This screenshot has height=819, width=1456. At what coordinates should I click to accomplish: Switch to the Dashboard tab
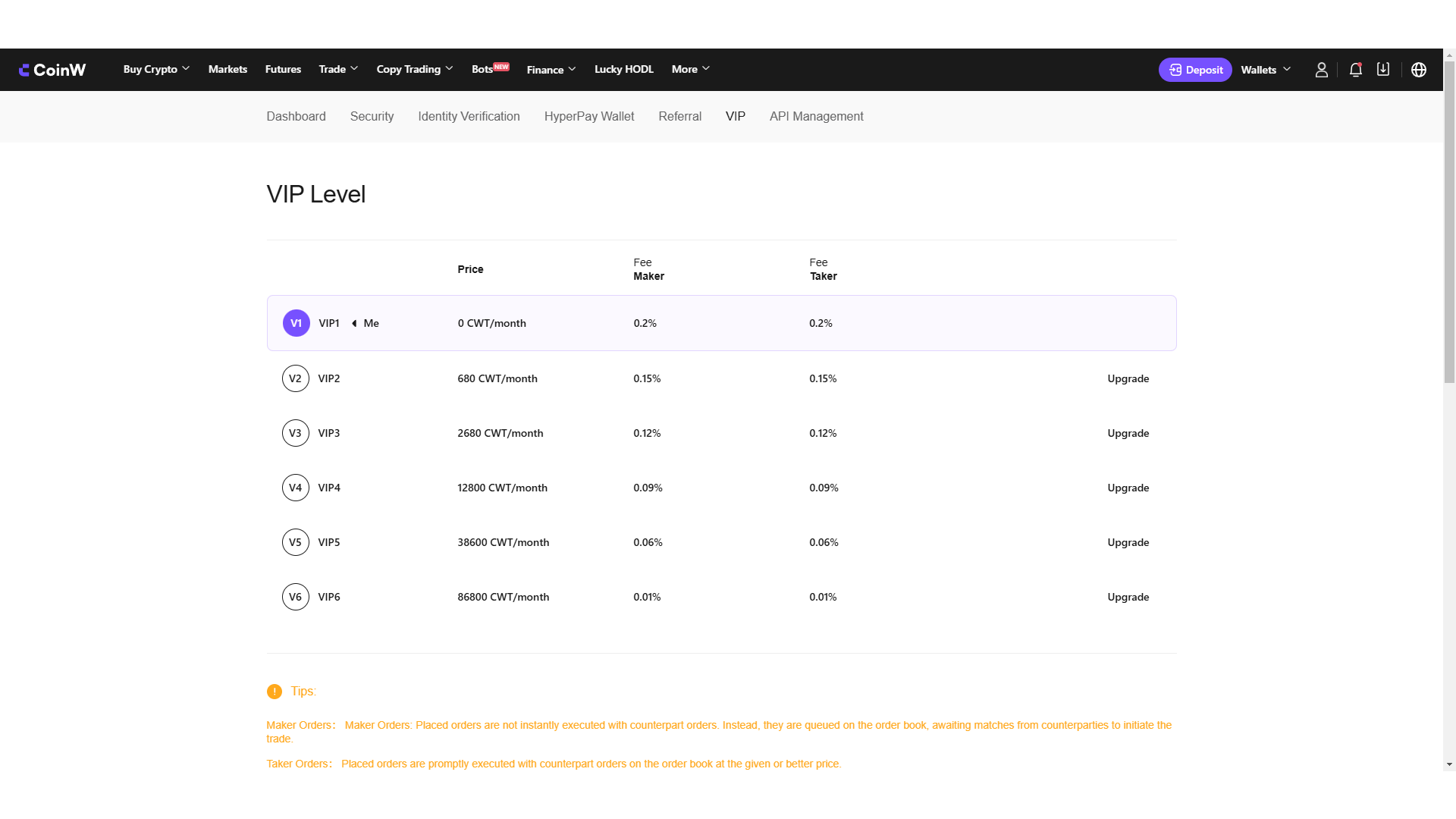[x=296, y=116]
